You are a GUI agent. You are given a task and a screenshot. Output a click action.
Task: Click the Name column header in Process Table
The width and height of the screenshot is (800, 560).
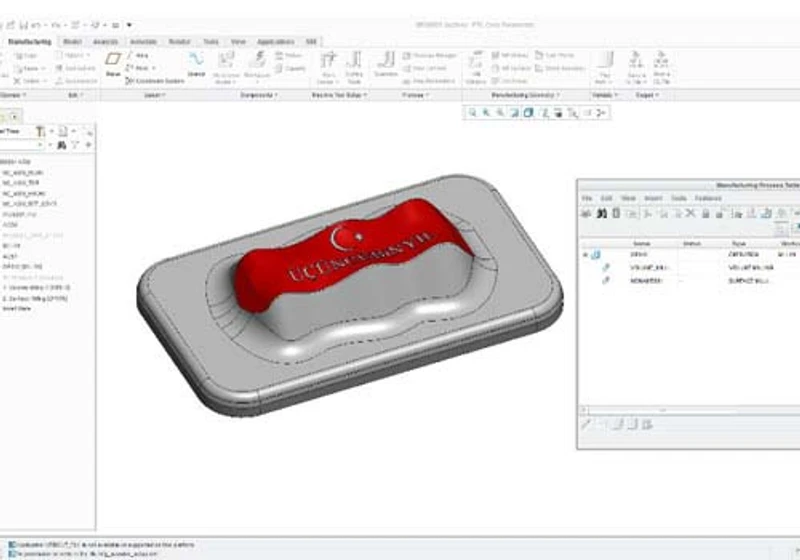tap(641, 244)
